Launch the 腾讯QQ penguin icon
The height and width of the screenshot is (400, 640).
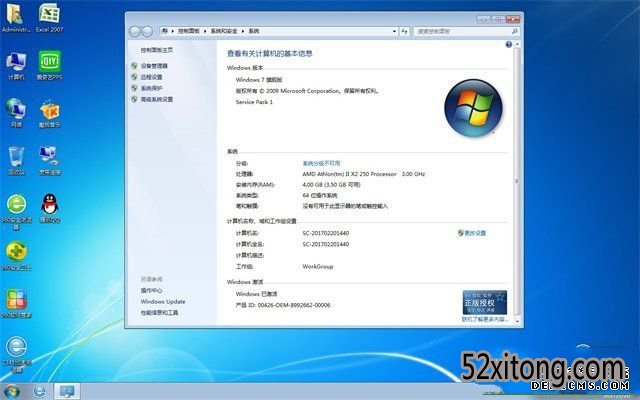pyautogui.click(x=49, y=209)
